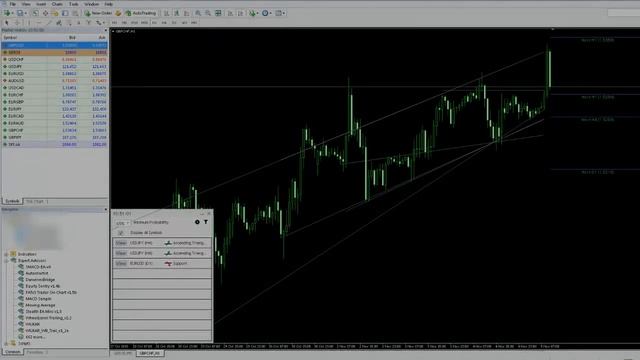The image size is (640, 360).
Task: Toggle the AutoTrading button
Action: point(141,13)
